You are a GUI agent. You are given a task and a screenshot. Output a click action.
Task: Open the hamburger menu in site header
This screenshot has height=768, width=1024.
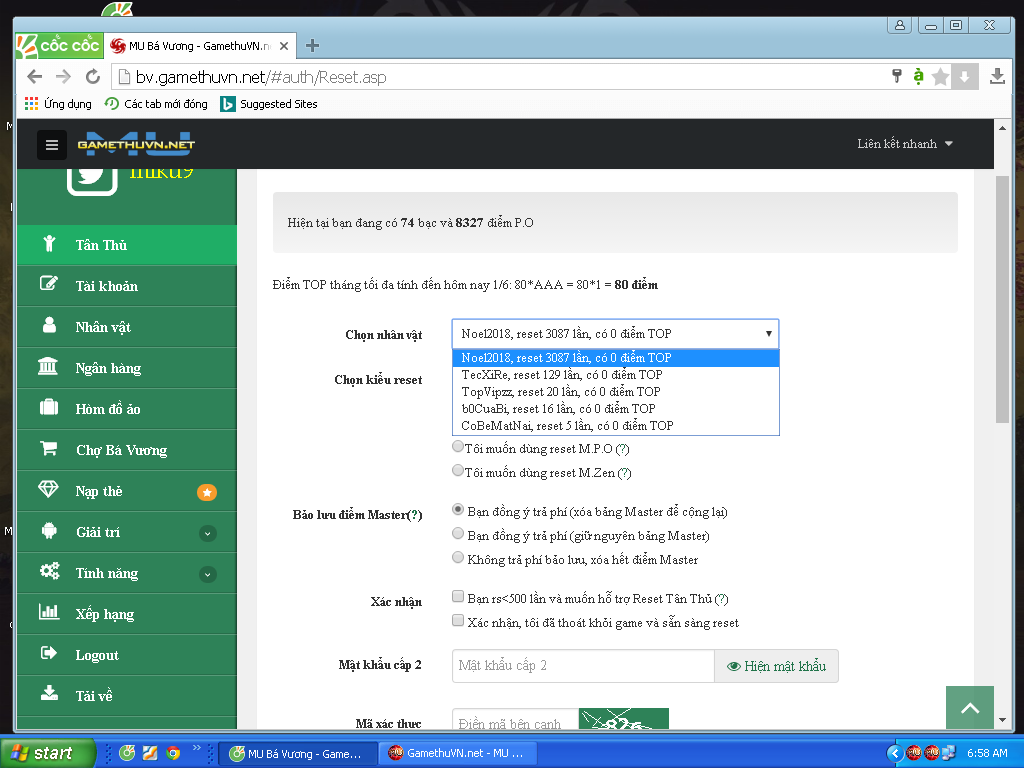click(x=52, y=144)
